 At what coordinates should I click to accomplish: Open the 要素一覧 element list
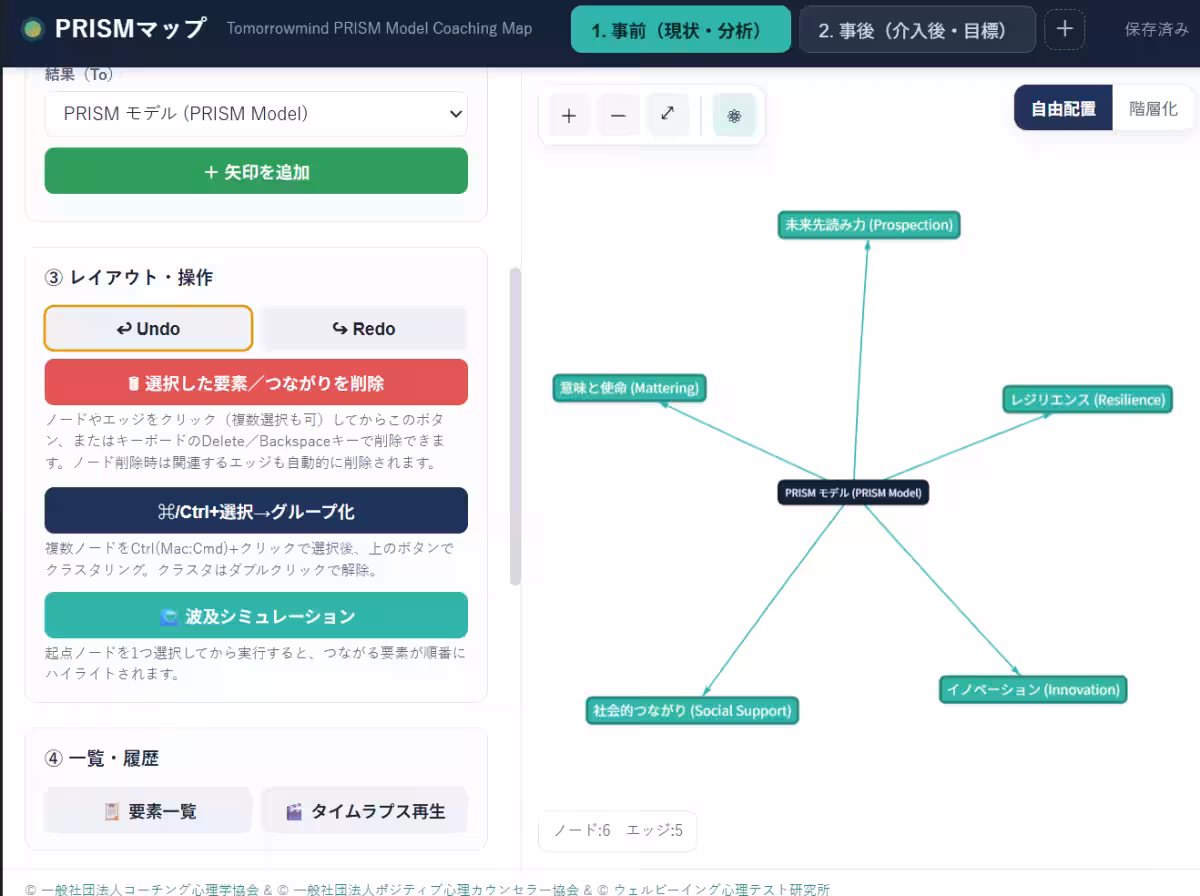[149, 811]
